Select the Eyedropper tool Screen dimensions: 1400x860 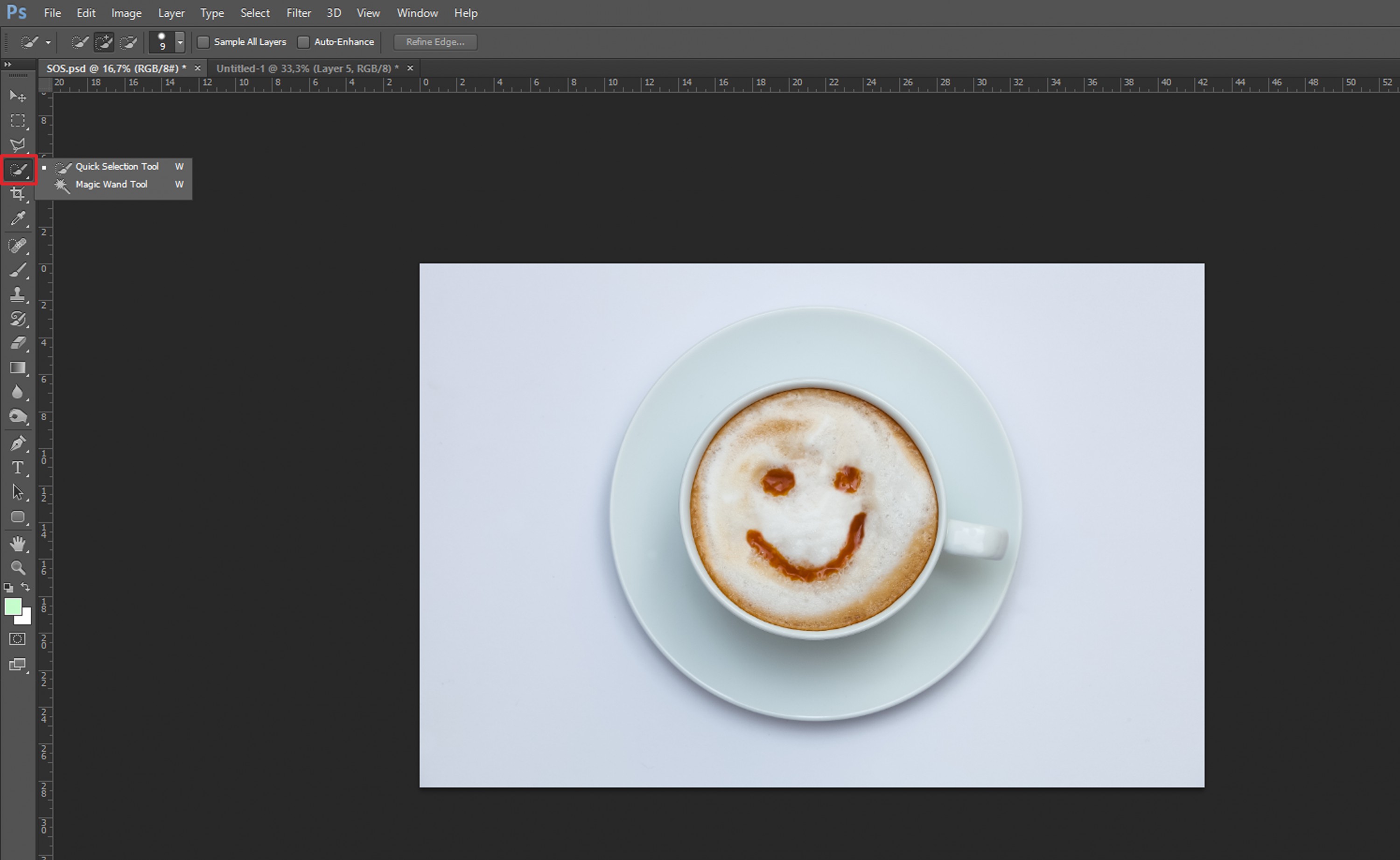(x=18, y=219)
